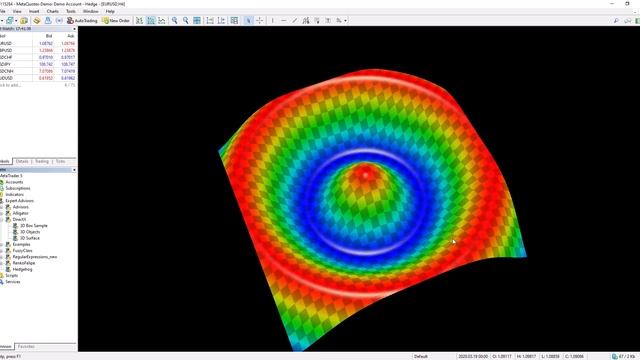Switch to Ticks tab in Market Watch

pos(60,162)
